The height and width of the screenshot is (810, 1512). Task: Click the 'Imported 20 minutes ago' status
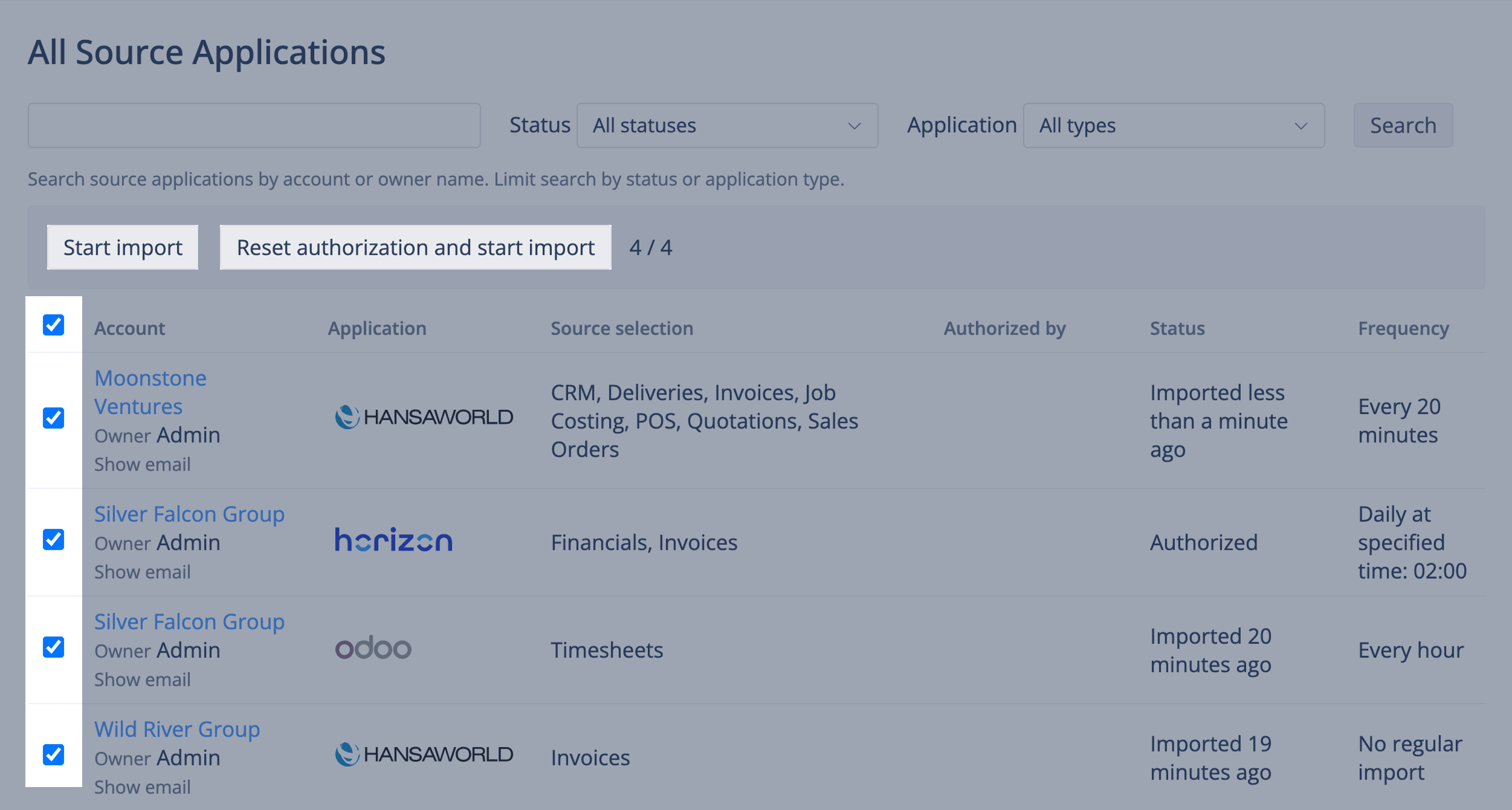pos(1211,650)
